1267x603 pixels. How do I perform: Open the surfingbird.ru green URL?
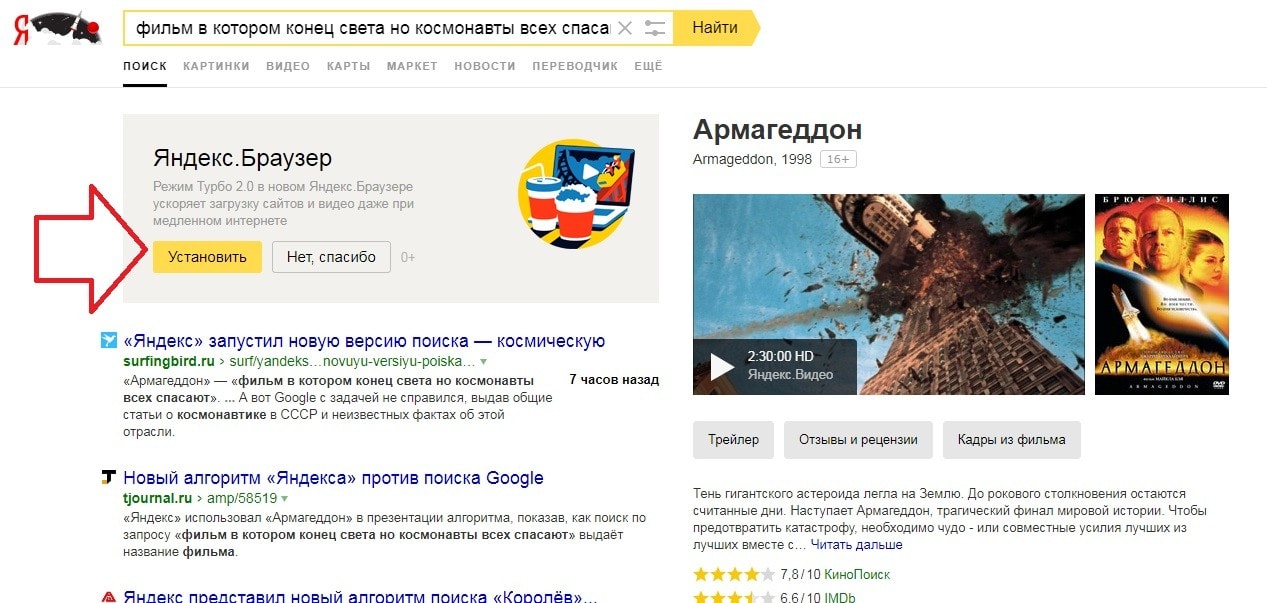pos(299,361)
